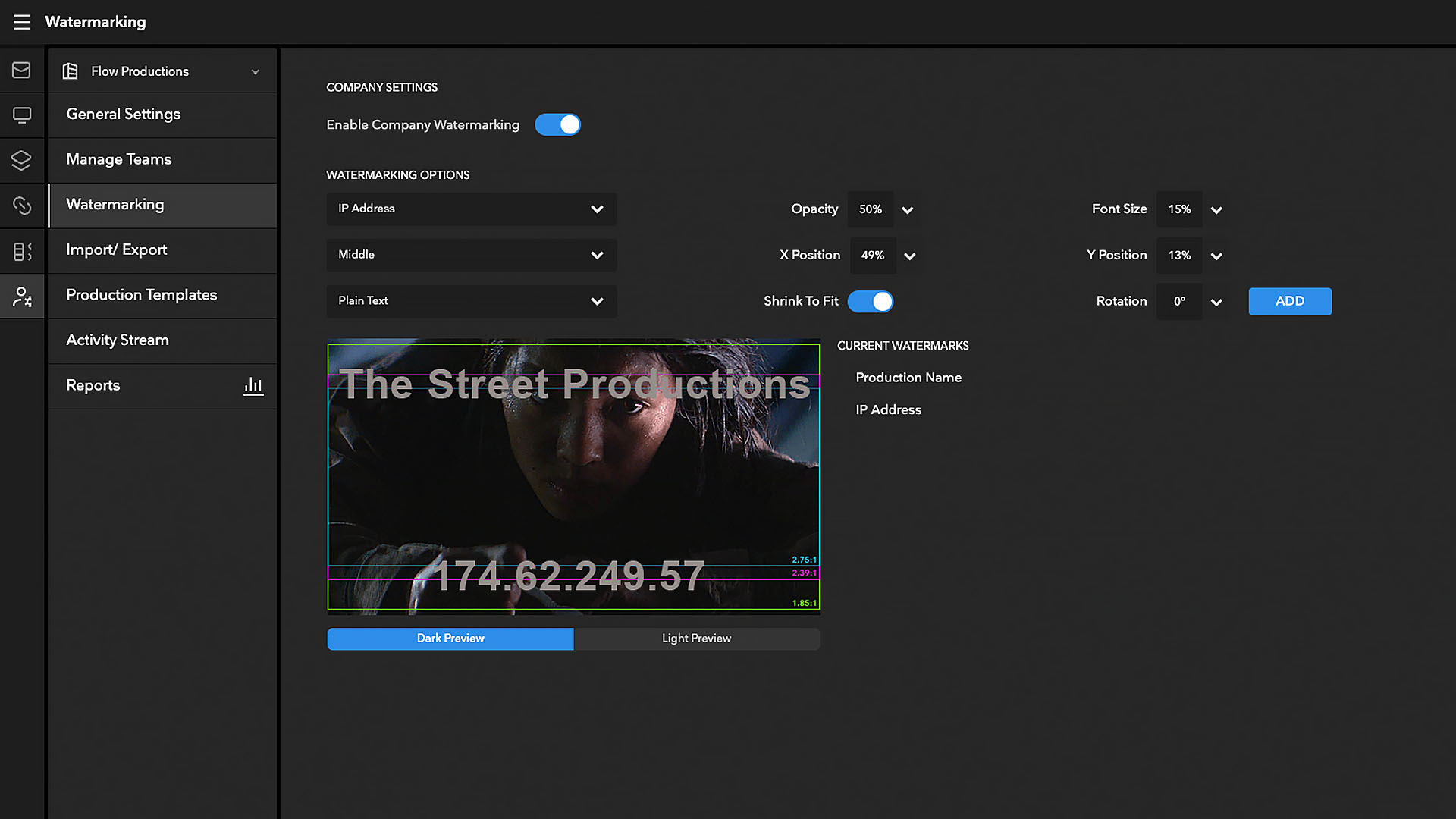Image resolution: width=1456 pixels, height=819 pixels.
Task: Open the Import/ Export menu item
Action: coord(117,249)
